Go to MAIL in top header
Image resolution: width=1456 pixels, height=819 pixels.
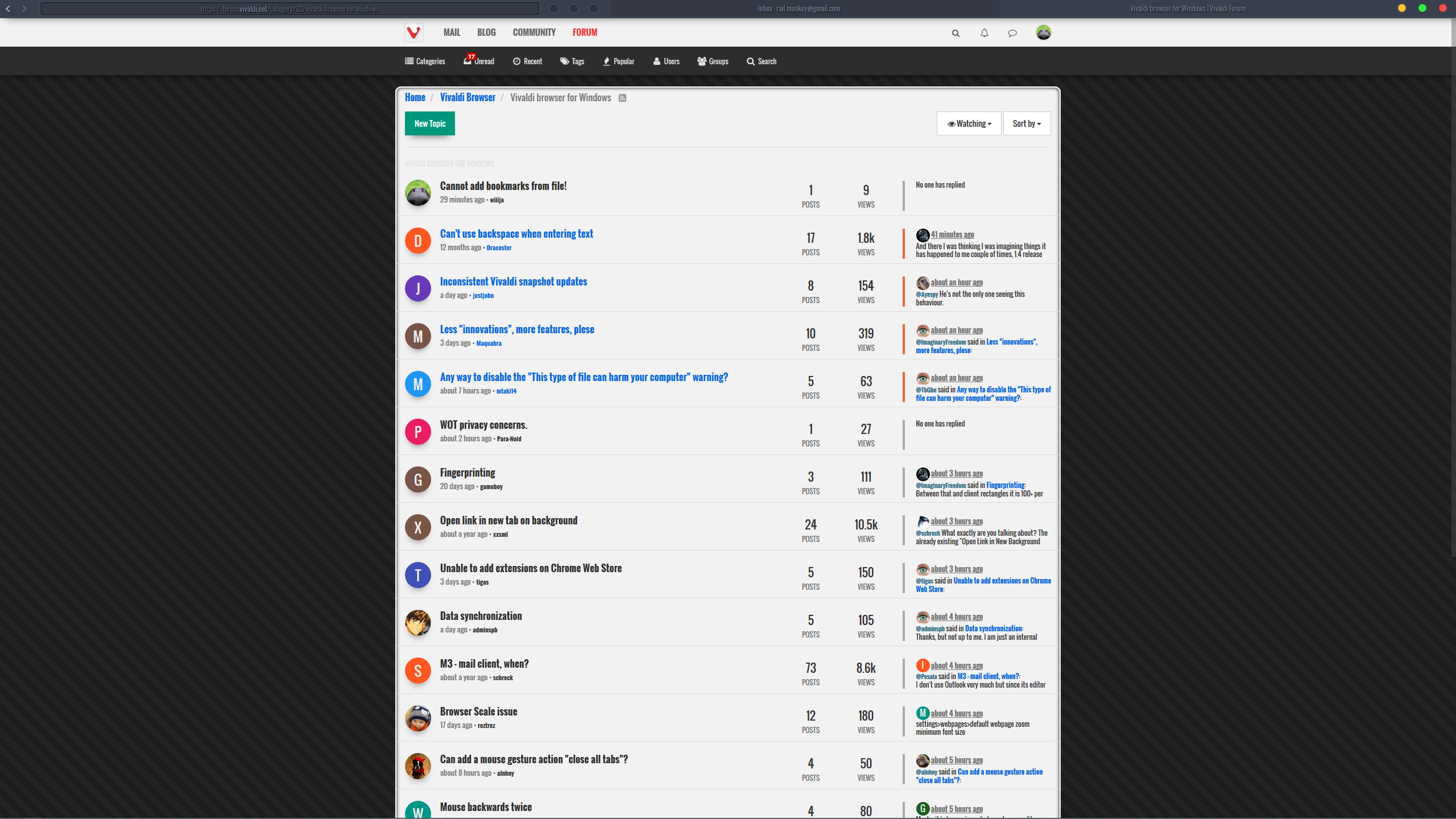click(452, 32)
